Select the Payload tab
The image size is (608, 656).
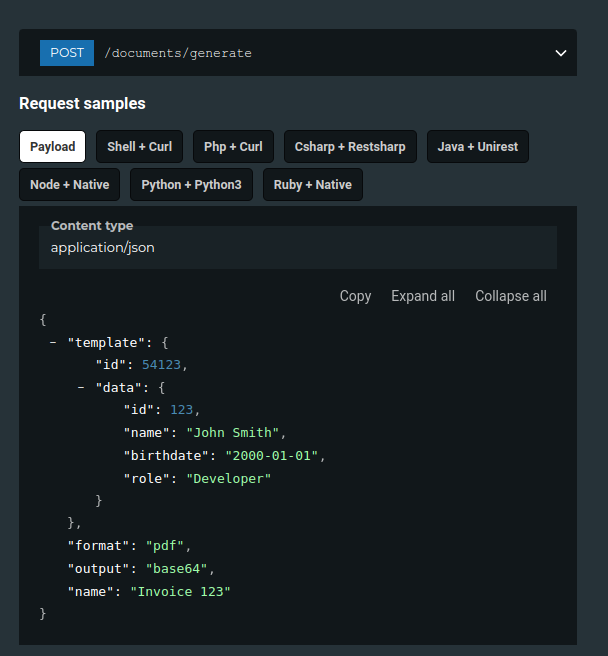tap(52, 147)
